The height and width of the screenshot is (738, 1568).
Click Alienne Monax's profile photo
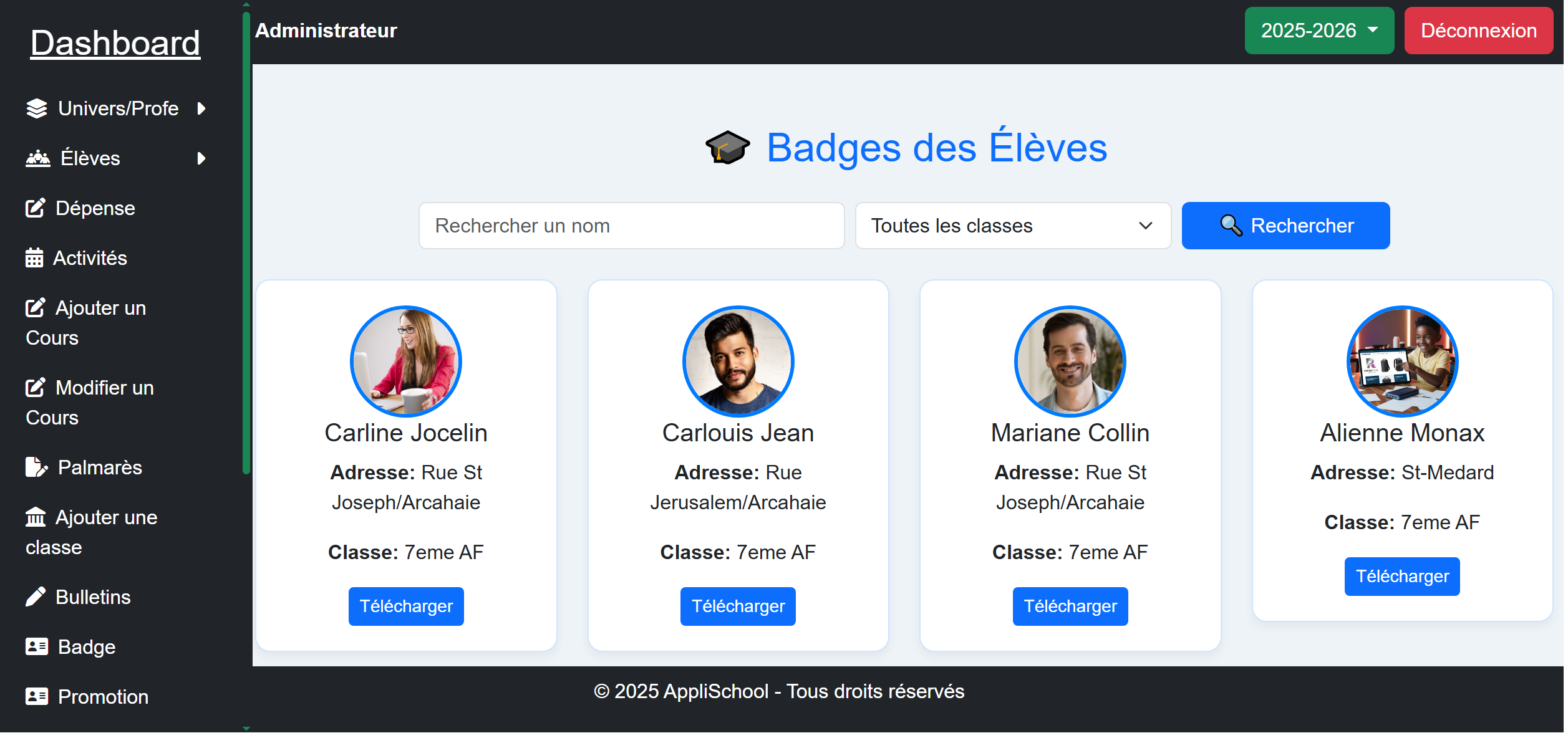(x=1401, y=361)
